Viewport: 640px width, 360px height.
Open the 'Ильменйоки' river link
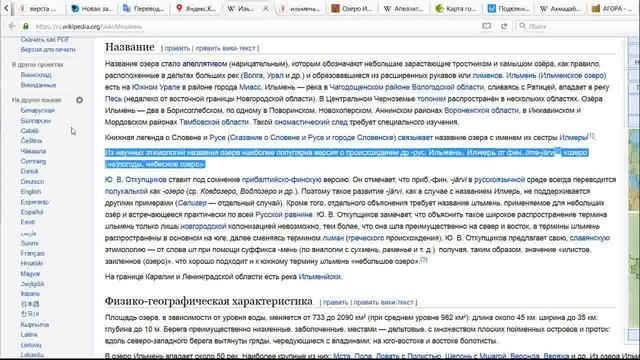320,277
